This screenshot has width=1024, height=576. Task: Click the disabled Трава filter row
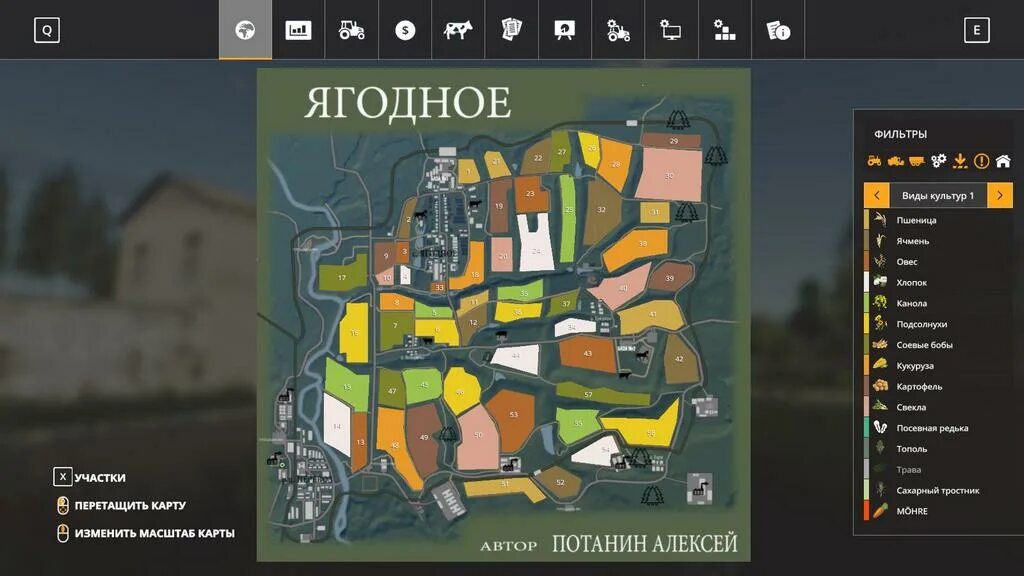938,470
